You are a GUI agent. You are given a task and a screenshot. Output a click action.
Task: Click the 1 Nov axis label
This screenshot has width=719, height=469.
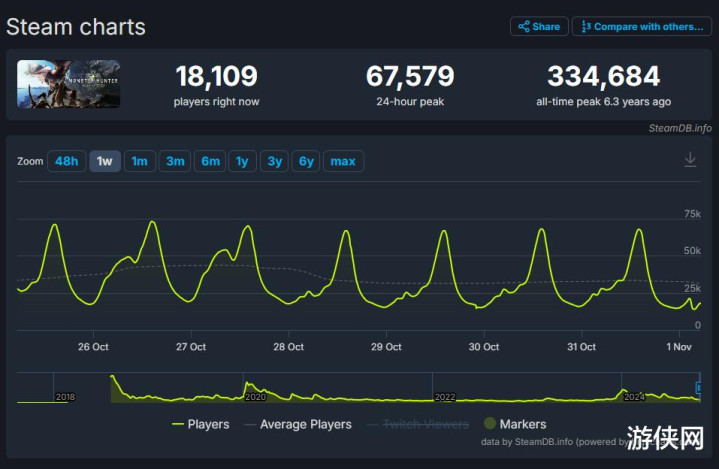(x=679, y=347)
